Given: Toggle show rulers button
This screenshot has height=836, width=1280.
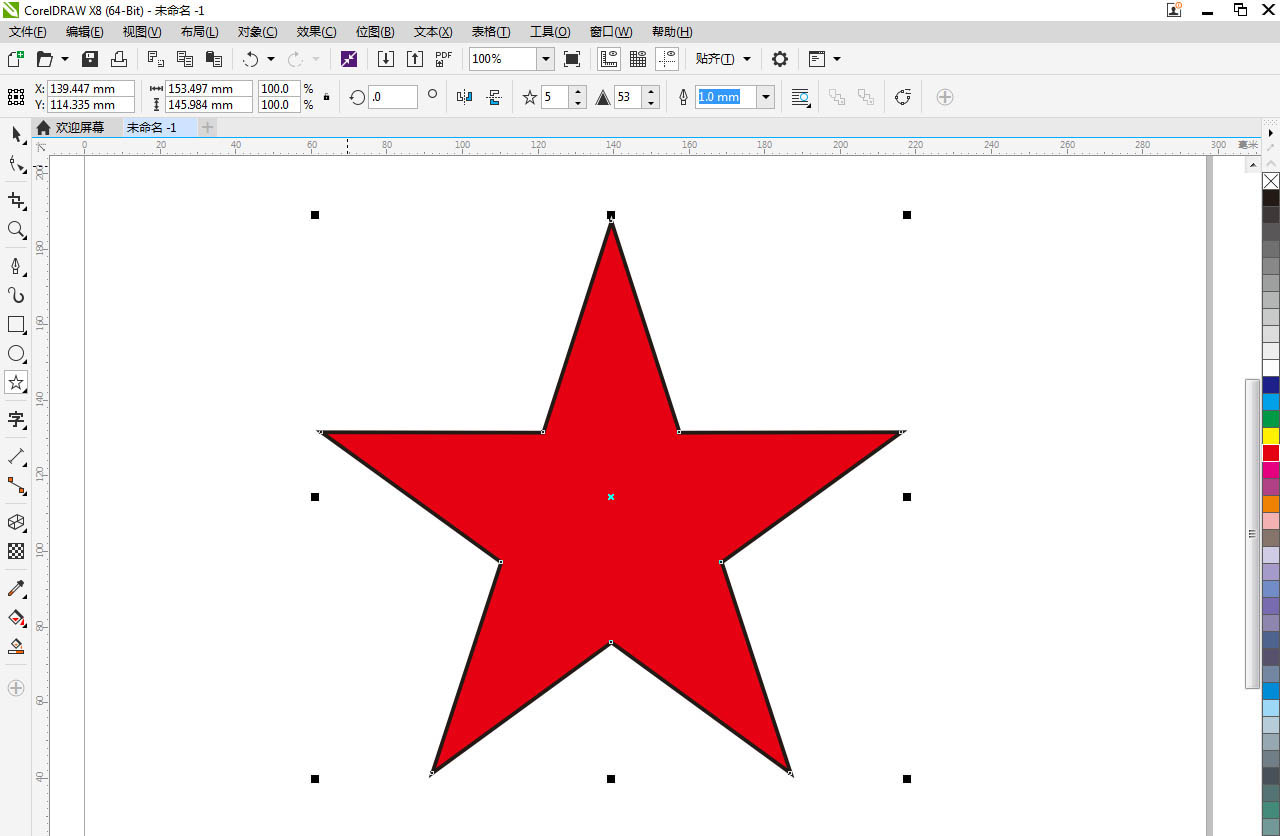Looking at the screenshot, I should pos(608,59).
